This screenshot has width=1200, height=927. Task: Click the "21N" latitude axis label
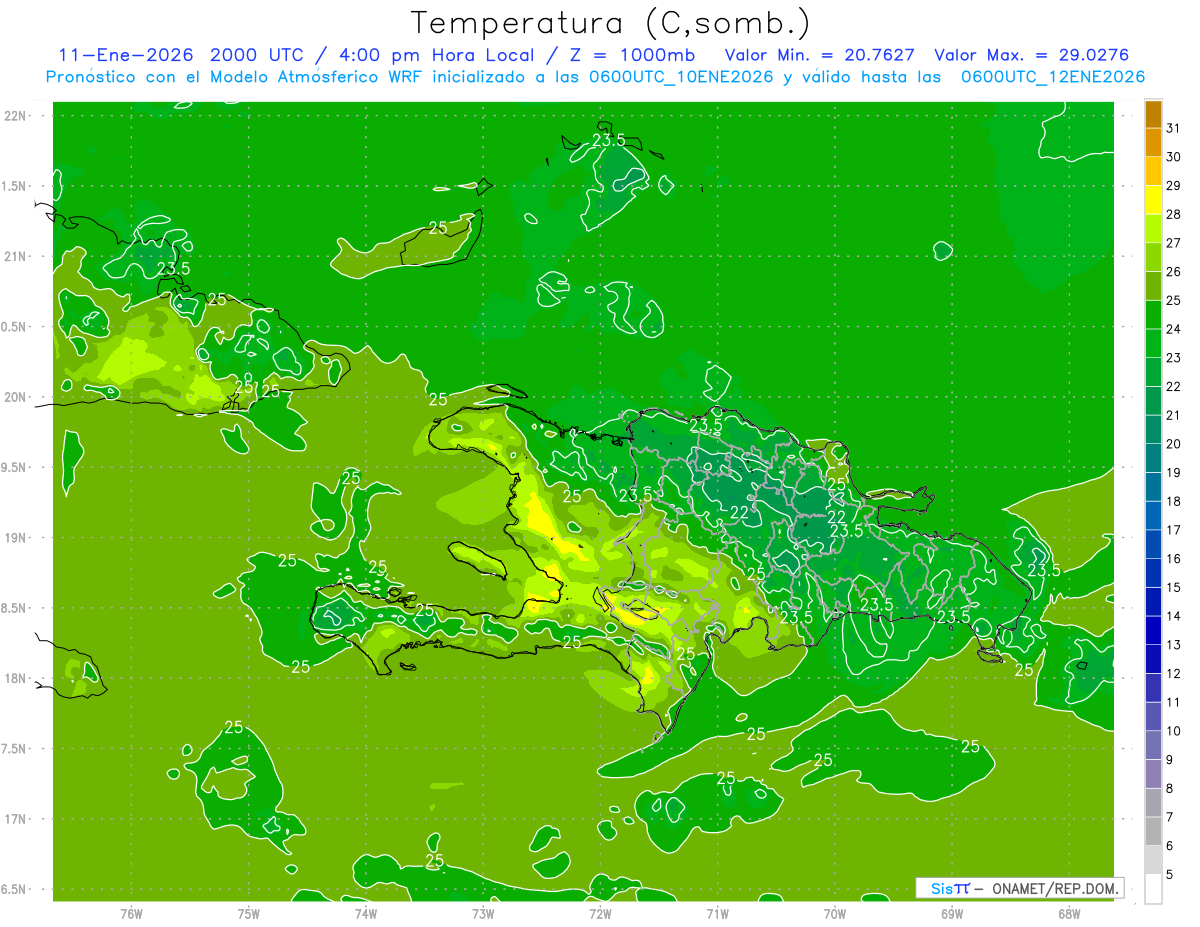pos(17,257)
